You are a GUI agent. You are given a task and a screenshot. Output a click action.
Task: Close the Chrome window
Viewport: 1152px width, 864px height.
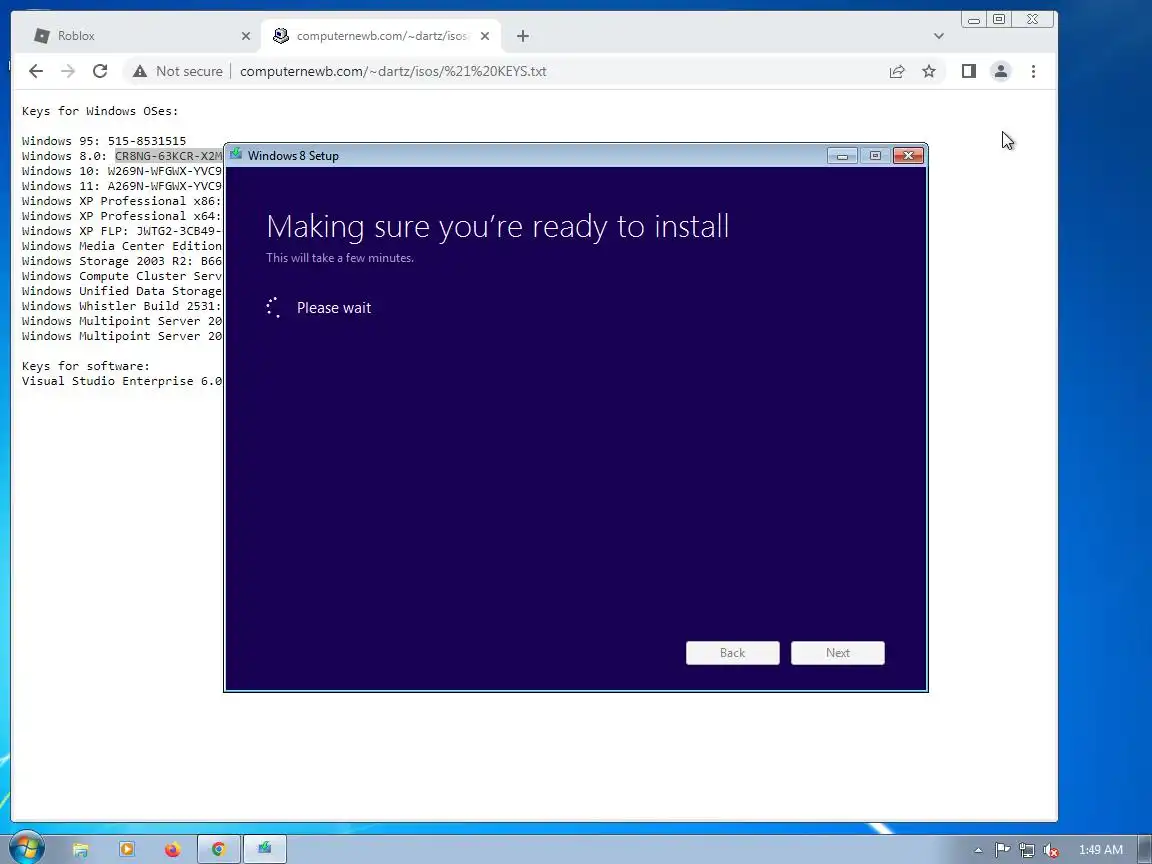[x=1032, y=20]
